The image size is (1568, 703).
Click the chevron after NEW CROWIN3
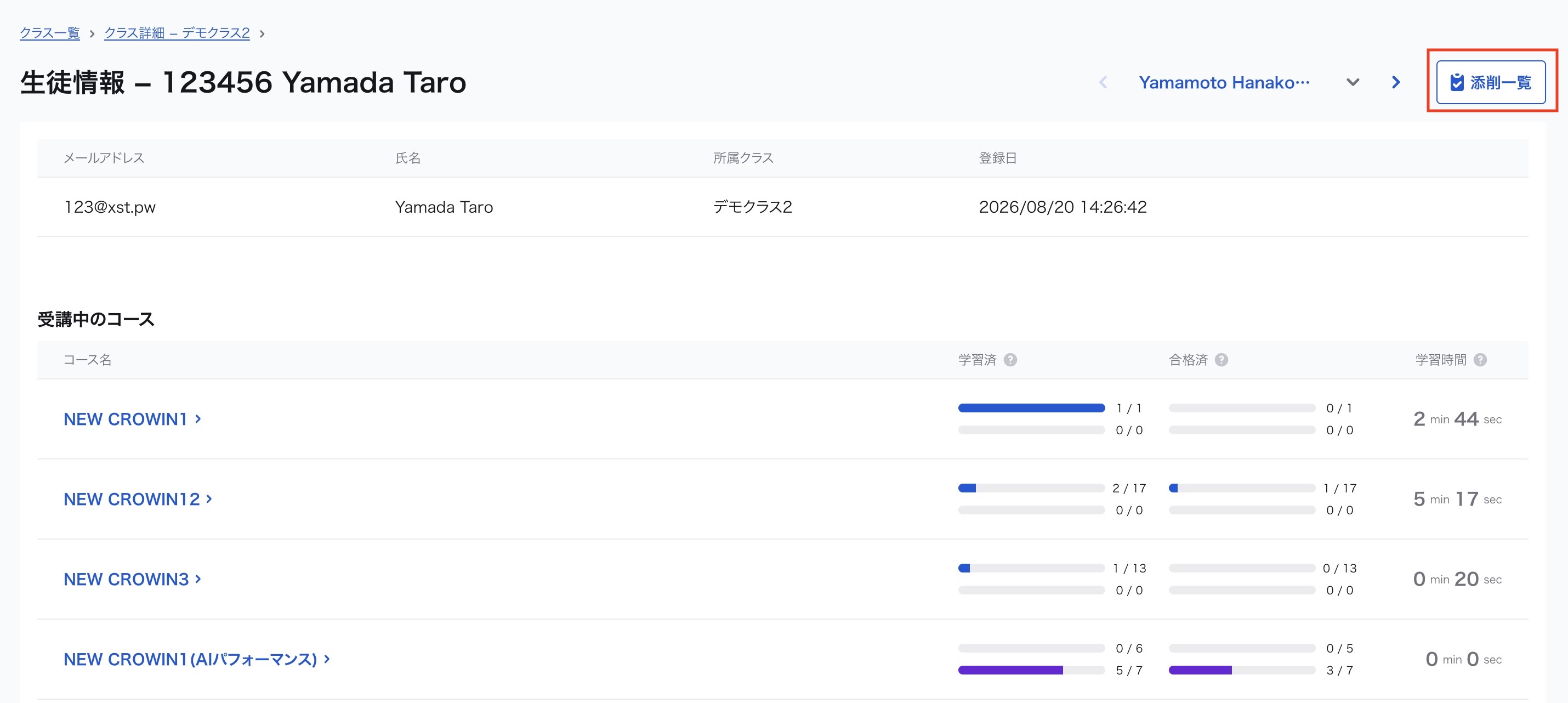click(198, 579)
